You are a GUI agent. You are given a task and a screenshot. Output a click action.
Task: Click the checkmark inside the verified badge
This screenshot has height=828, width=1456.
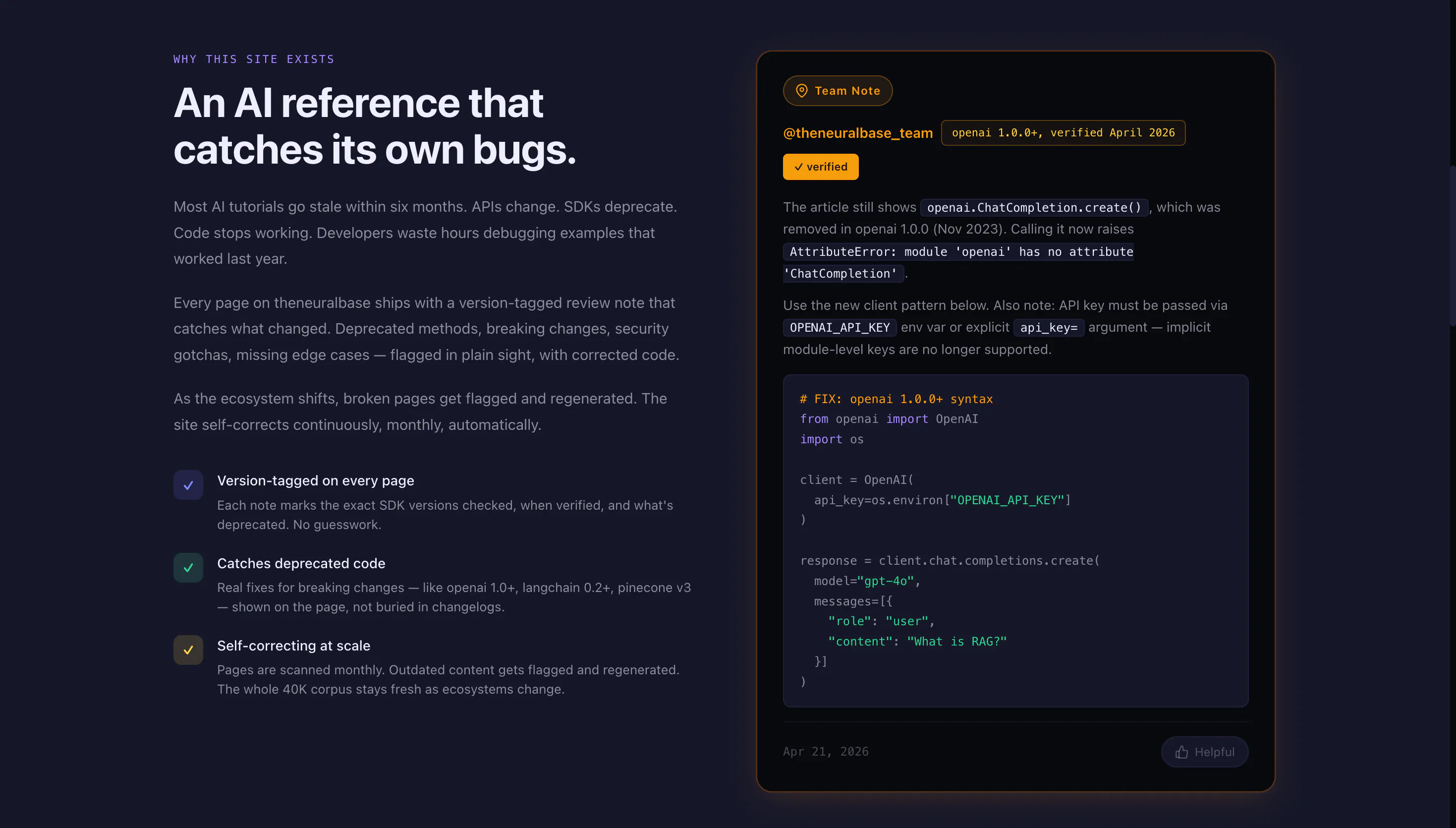tap(798, 167)
